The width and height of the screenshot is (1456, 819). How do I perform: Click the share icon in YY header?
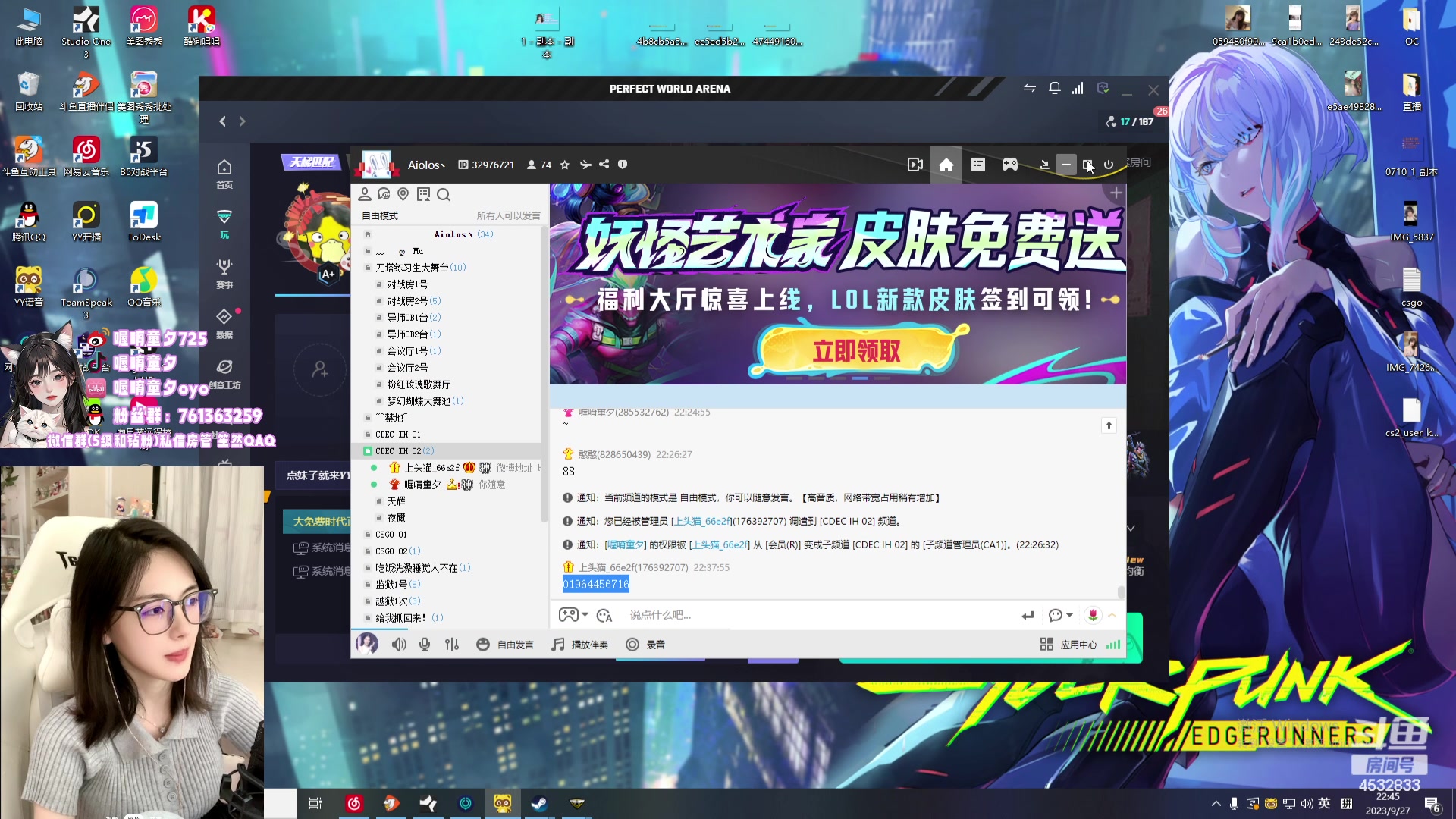pos(604,164)
